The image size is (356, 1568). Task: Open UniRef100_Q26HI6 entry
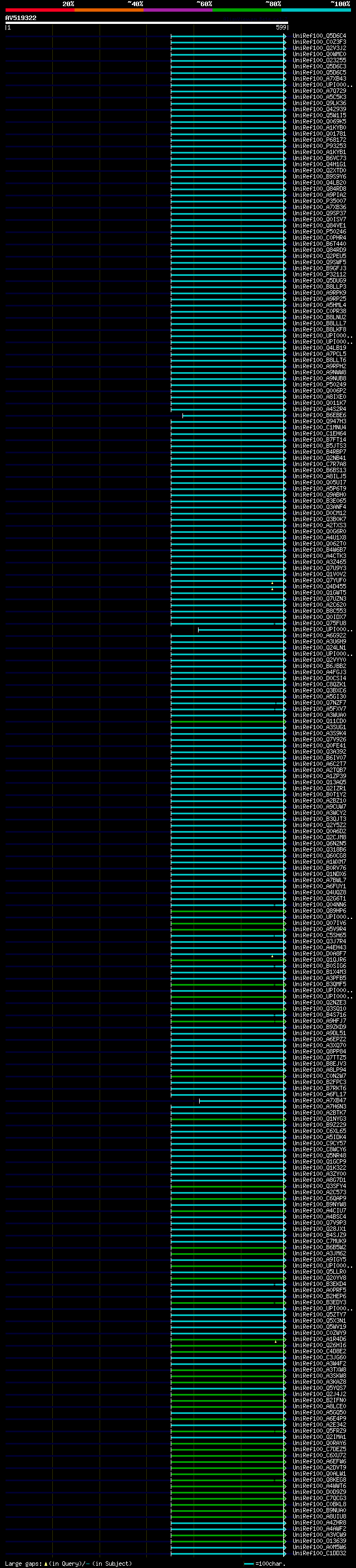click(319, 1345)
